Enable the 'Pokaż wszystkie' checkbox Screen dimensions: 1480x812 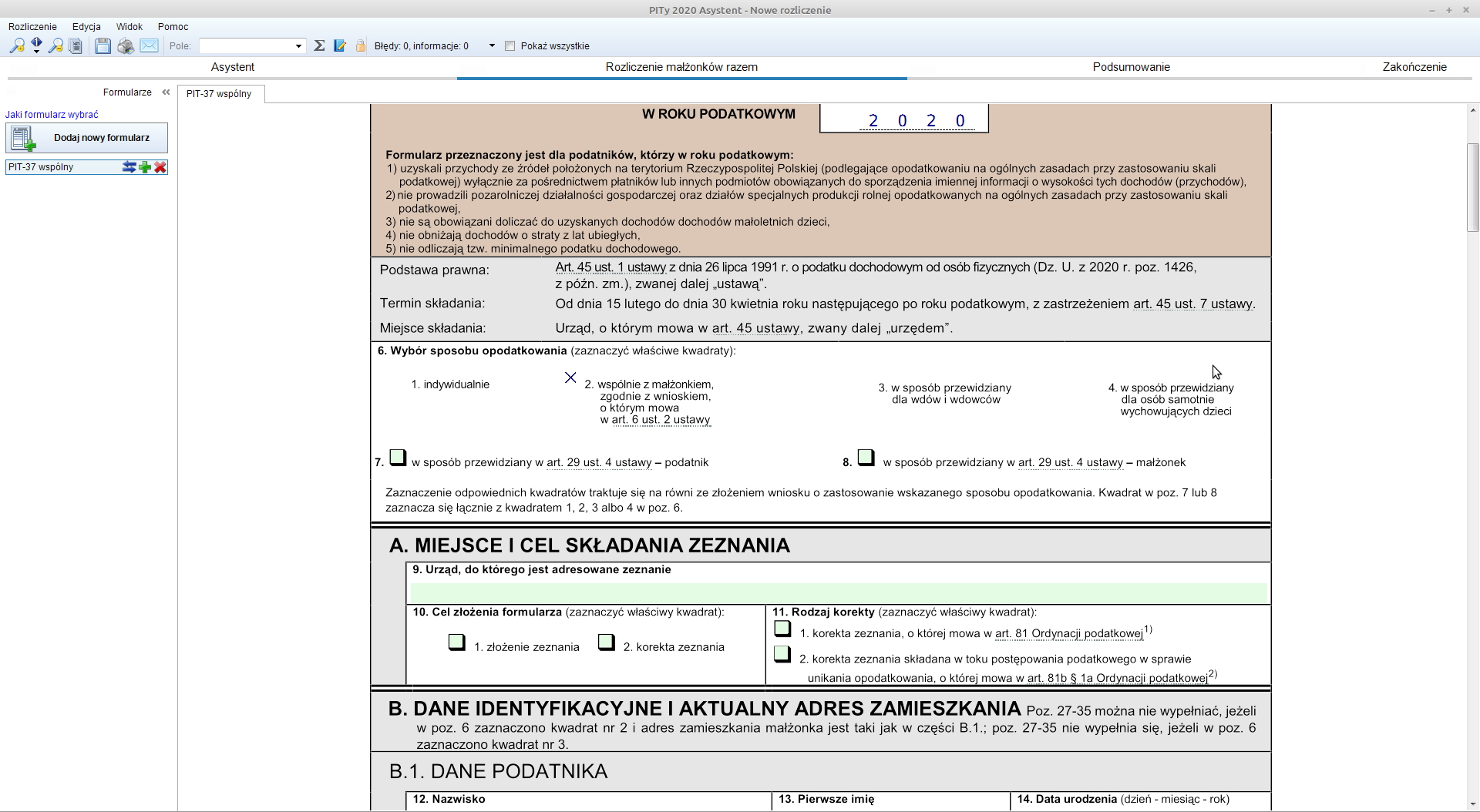510,46
